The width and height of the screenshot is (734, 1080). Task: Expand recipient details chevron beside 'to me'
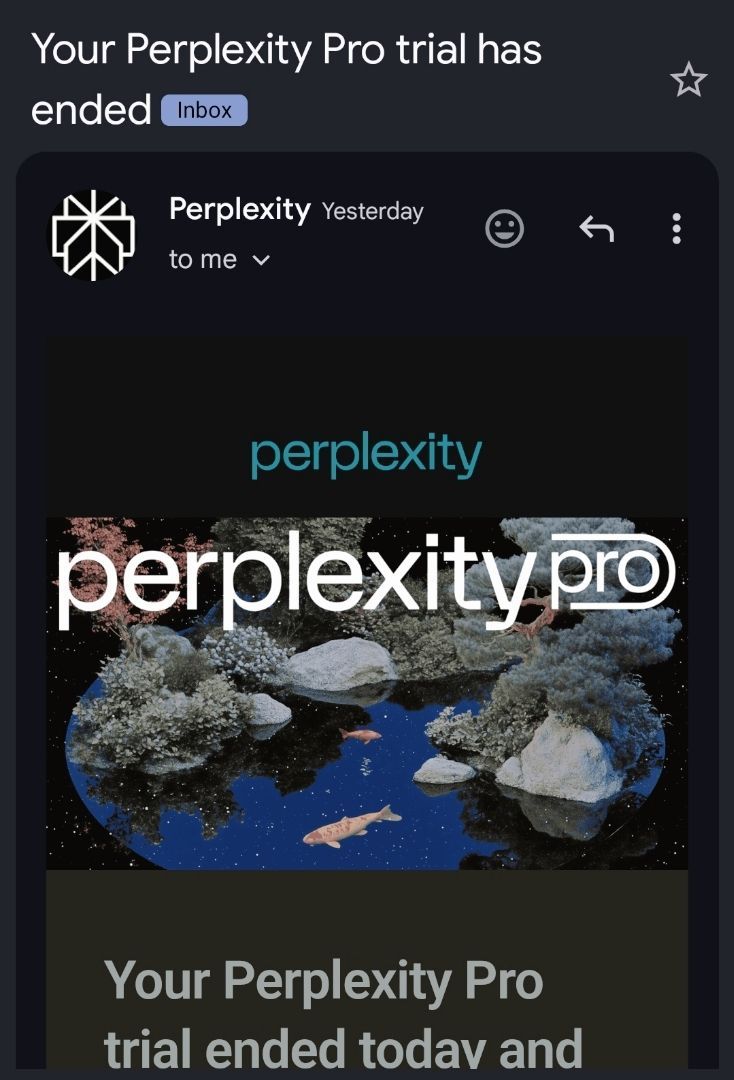tap(261, 260)
